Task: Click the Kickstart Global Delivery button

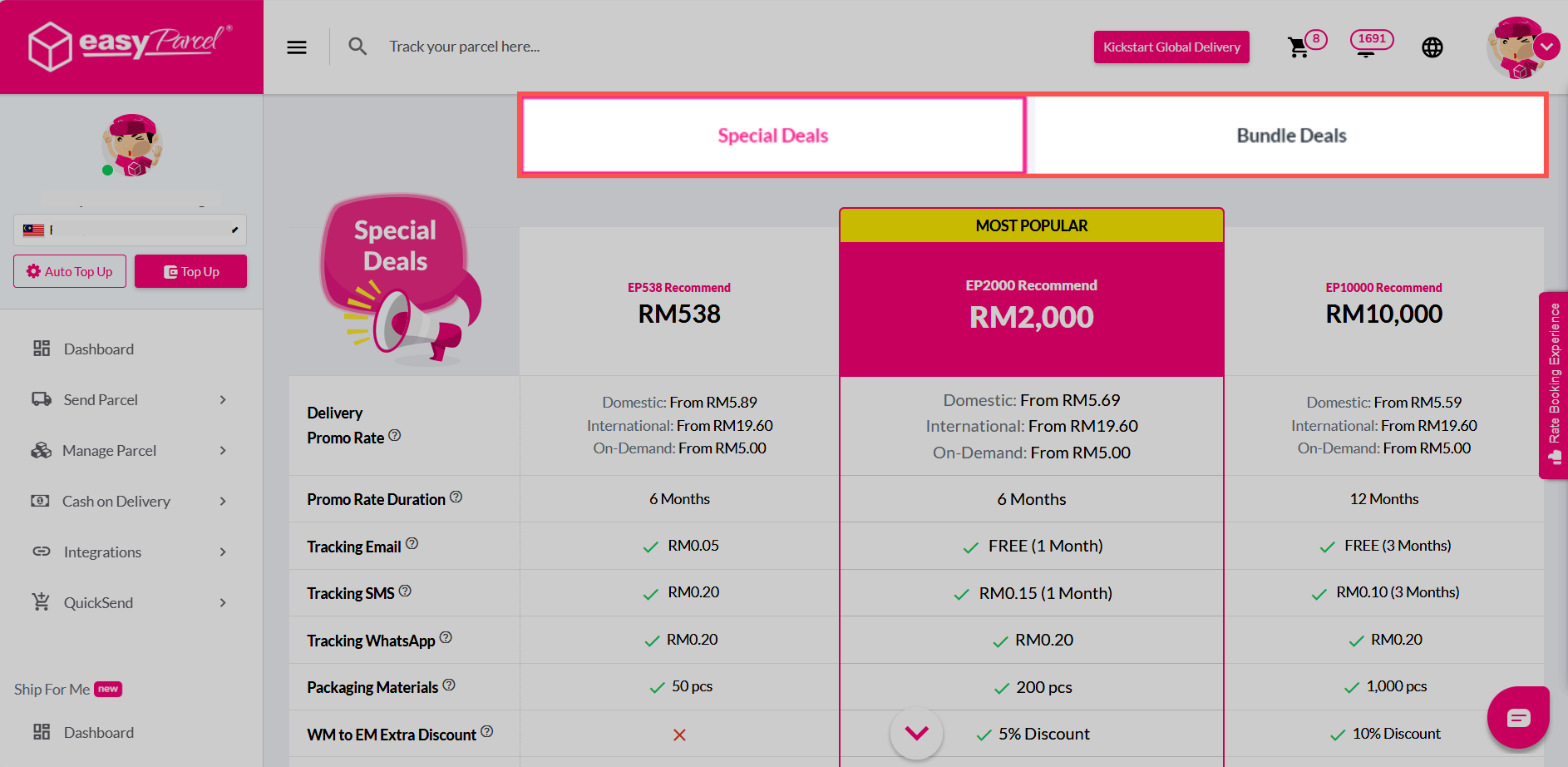Action: click(1171, 47)
